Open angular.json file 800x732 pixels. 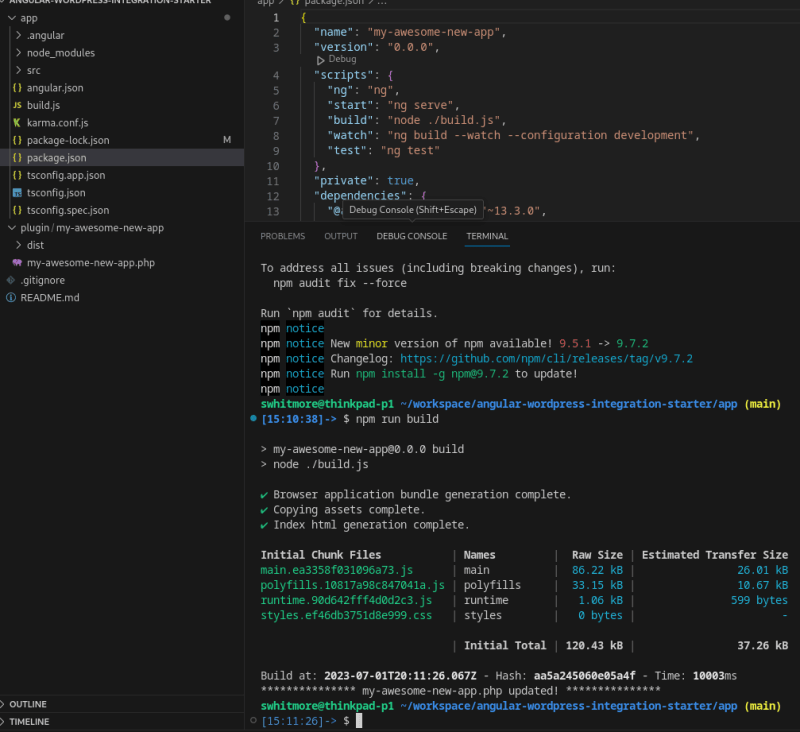coord(55,88)
